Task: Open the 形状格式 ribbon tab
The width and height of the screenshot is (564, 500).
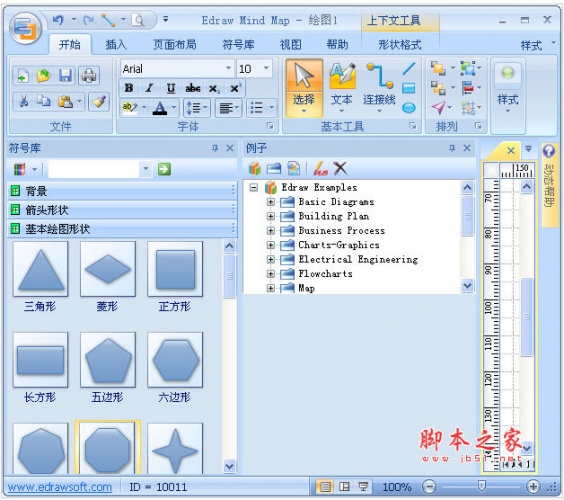Action: [400, 45]
